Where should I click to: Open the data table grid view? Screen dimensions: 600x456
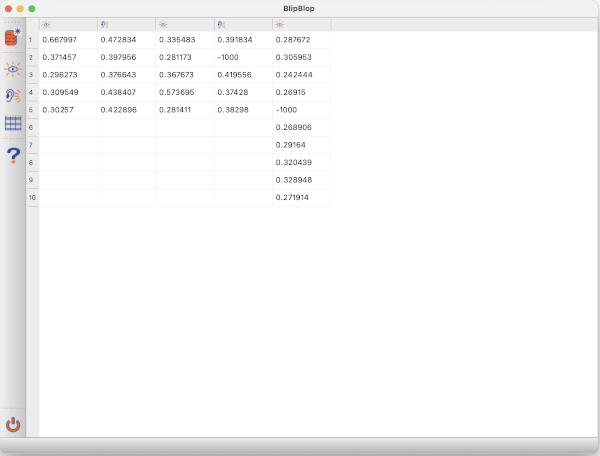click(x=13, y=124)
